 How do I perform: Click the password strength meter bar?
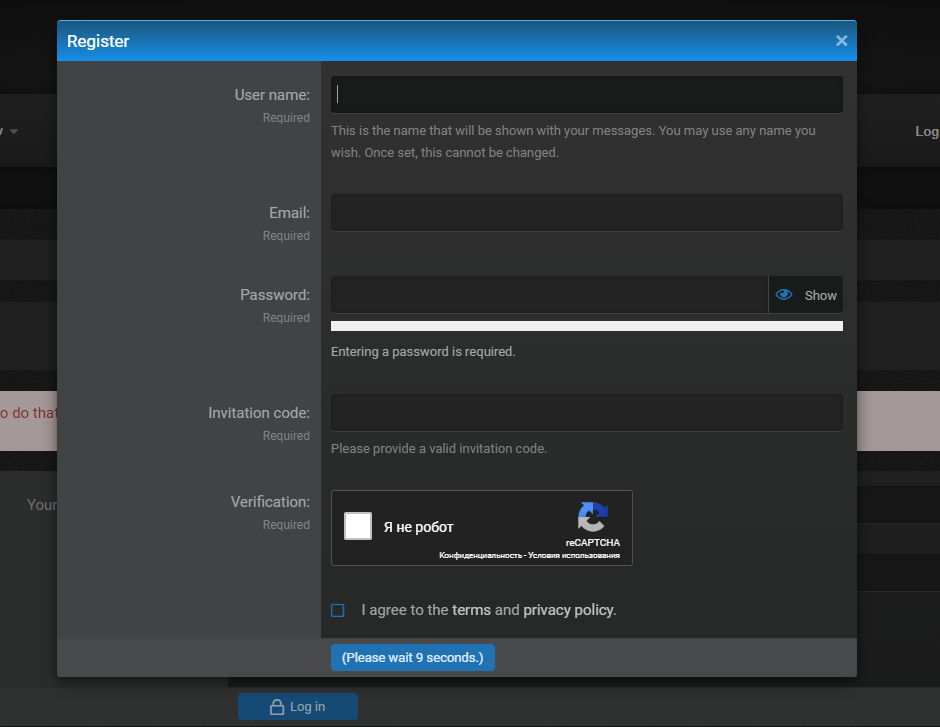586,326
